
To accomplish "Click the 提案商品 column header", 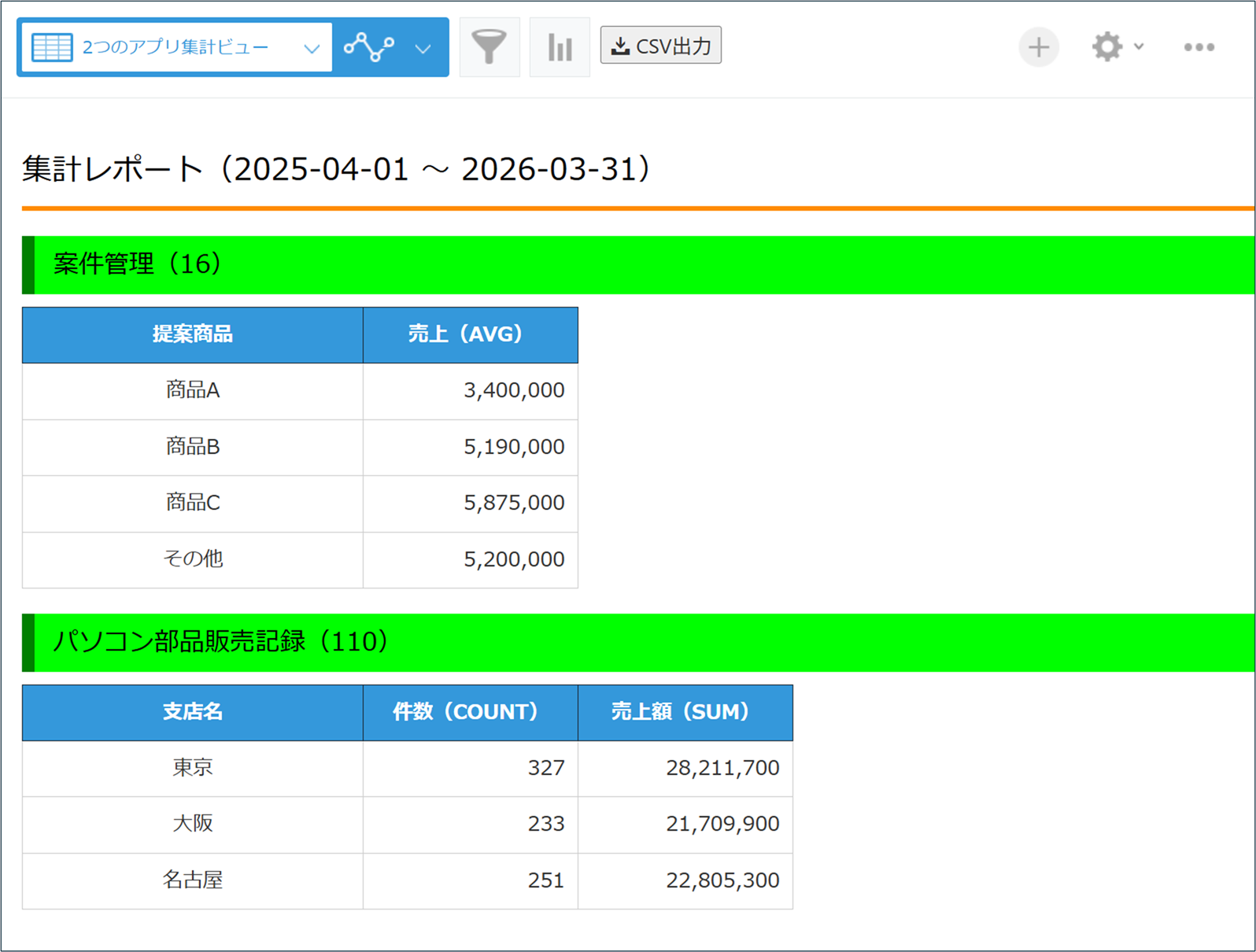I will pyautogui.click(x=193, y=334).
